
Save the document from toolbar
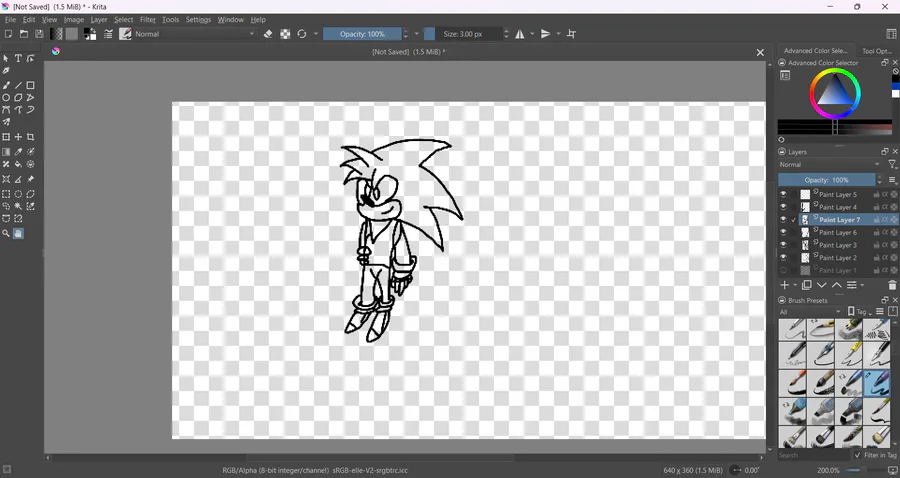pos(39,34)
